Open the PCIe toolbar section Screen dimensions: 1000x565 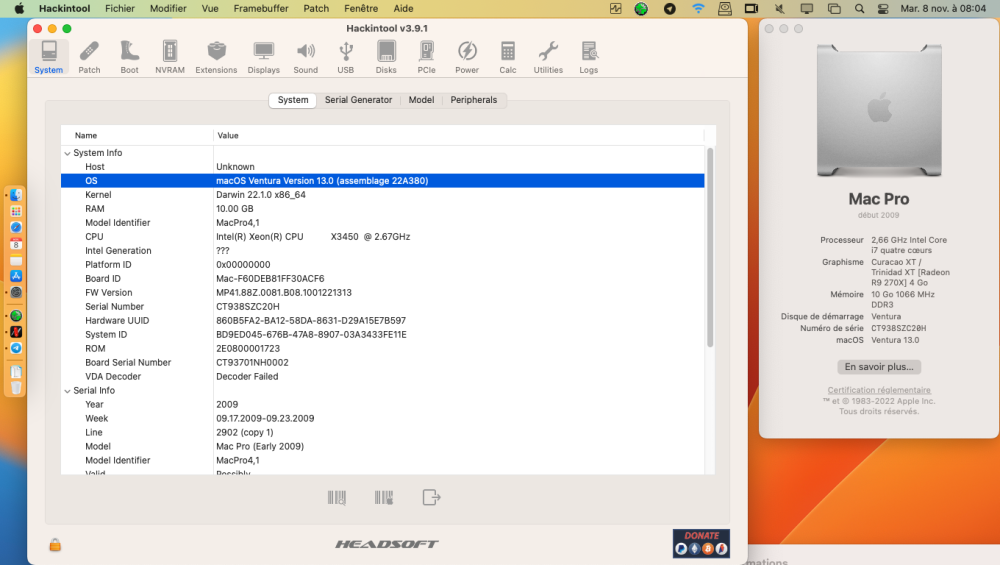click(x=427, y=57)
